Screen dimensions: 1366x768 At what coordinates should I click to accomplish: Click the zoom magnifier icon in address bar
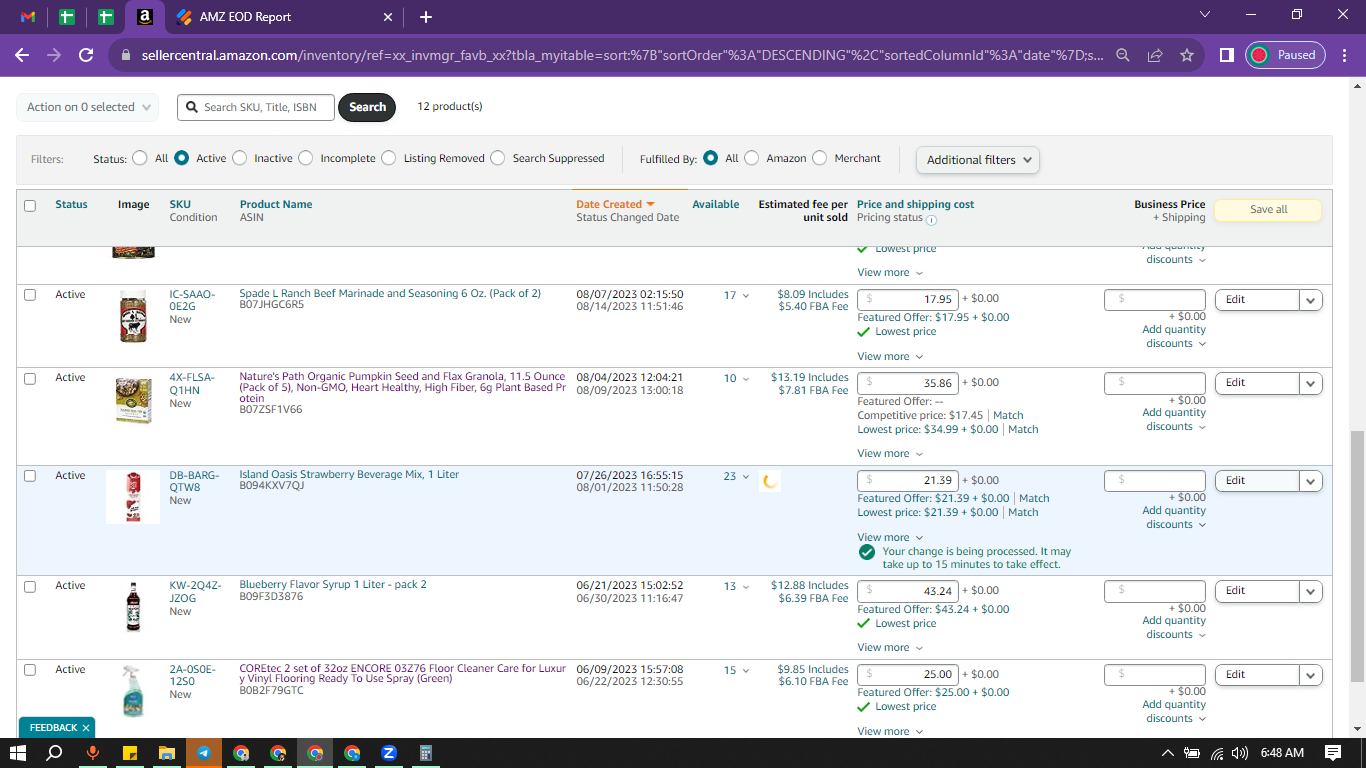(1123, 55)
